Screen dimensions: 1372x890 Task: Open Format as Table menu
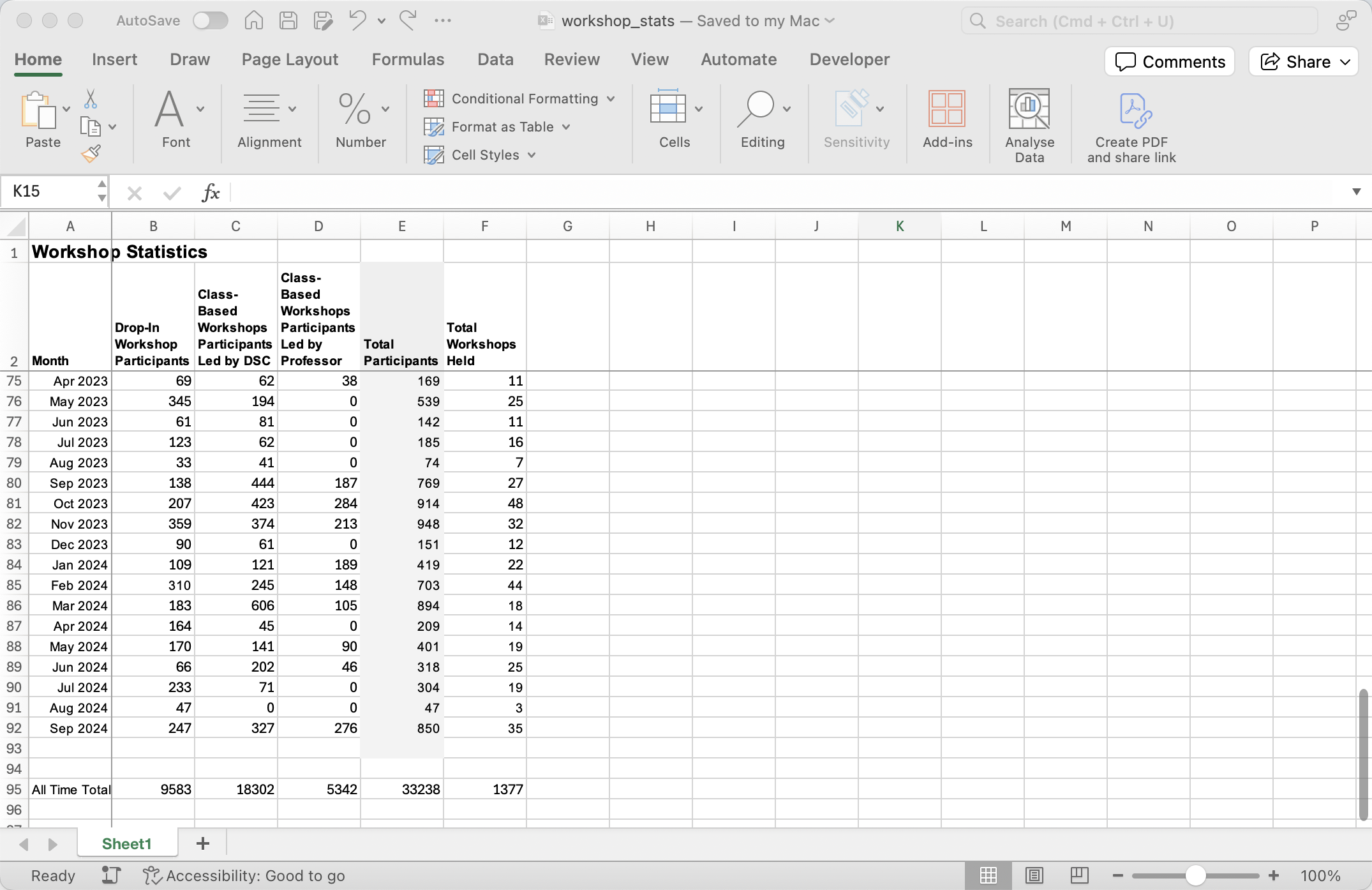click(x=498, y=127)
